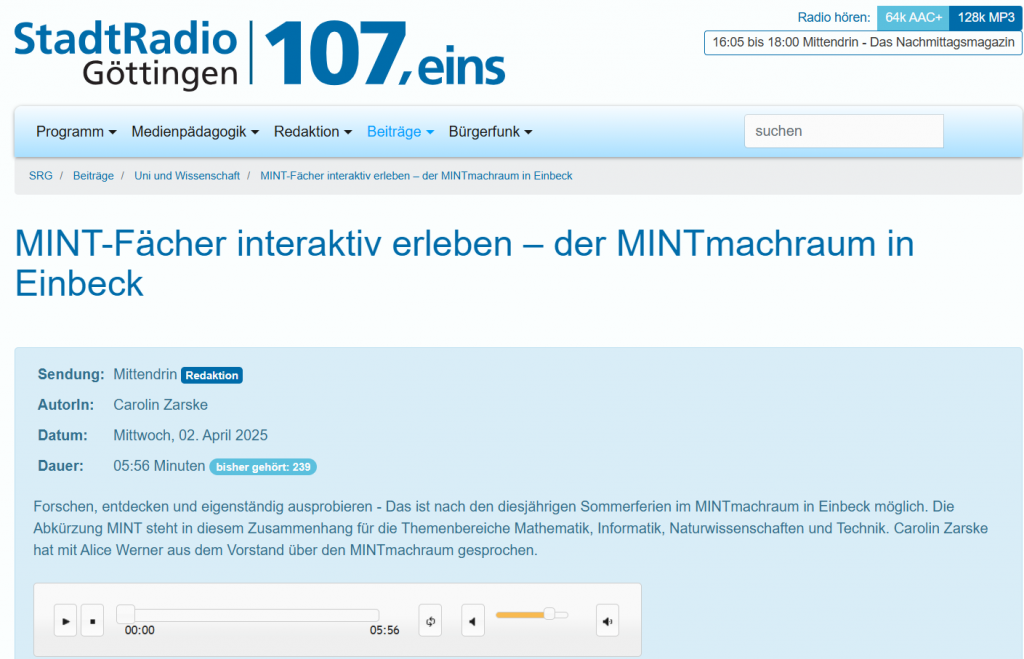Open the Programm dropdown menu
Viewport: 1024px width, 659px height.
[76, 132]
